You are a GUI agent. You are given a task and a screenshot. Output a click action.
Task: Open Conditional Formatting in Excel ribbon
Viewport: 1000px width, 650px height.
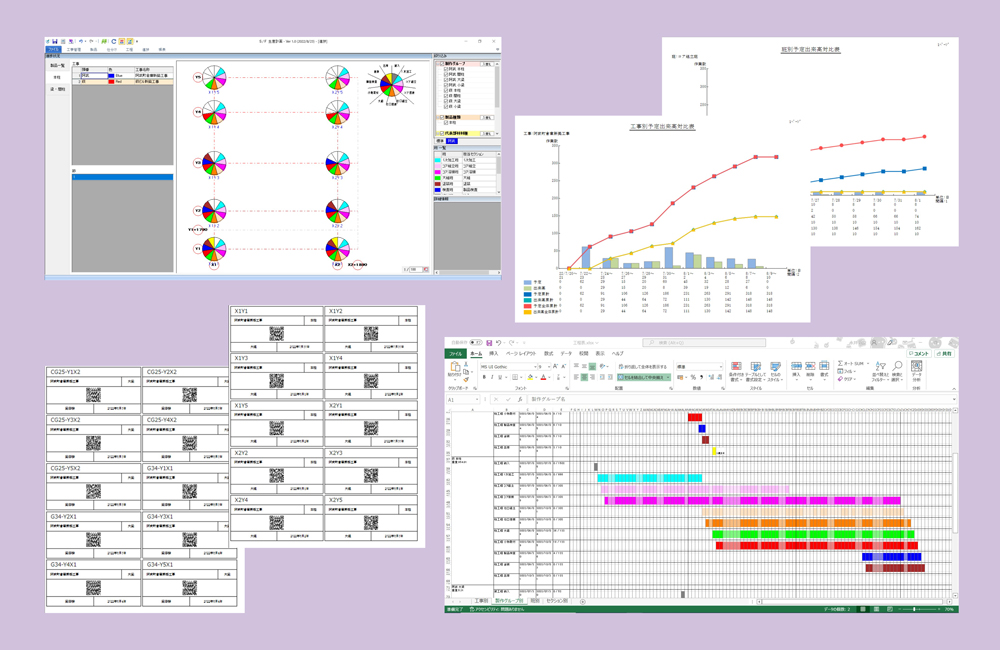click(x=736, y=372)
